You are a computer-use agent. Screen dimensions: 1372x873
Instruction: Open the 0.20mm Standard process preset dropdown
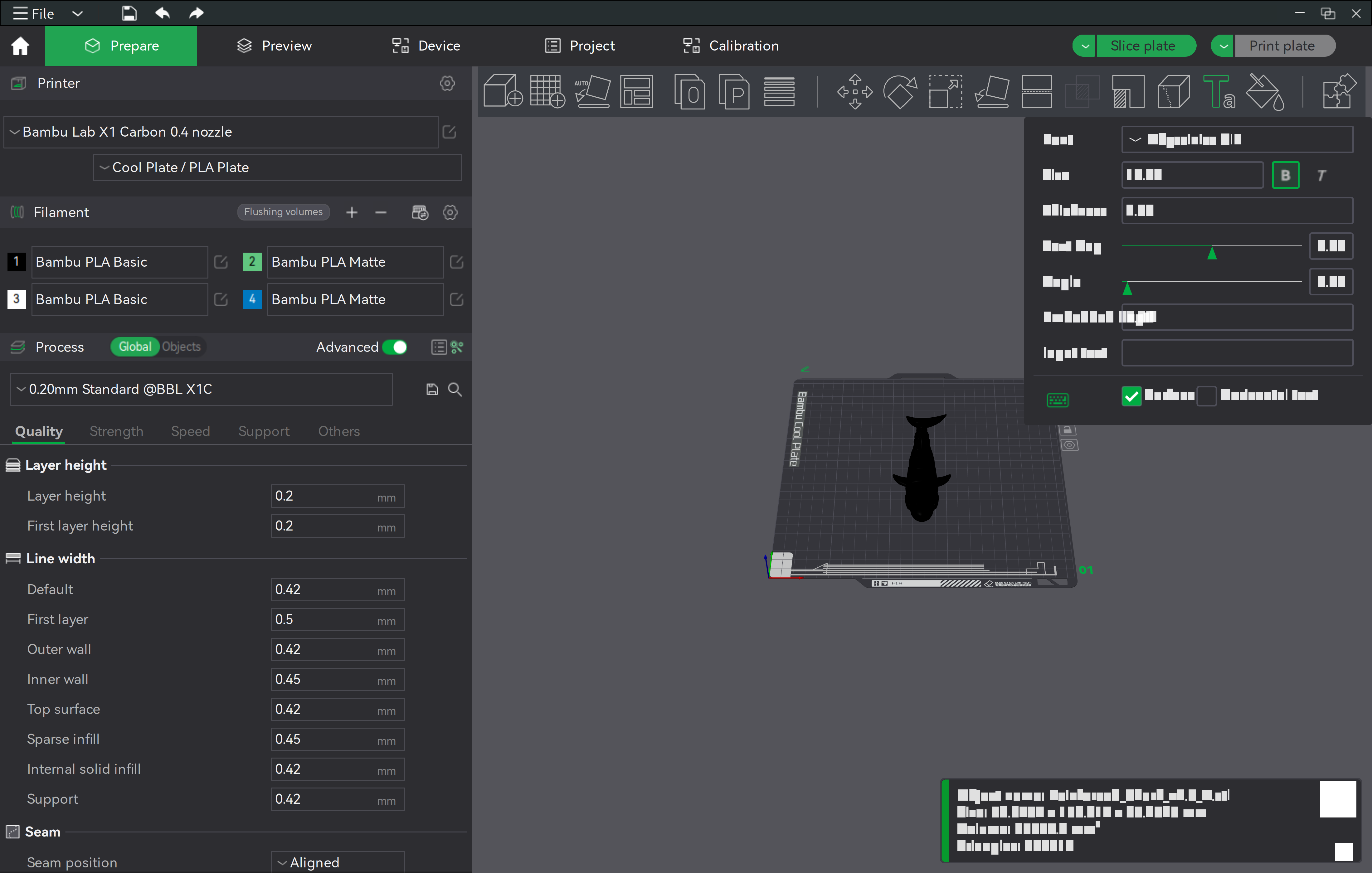pyautogui.click(x=201, y=389)
